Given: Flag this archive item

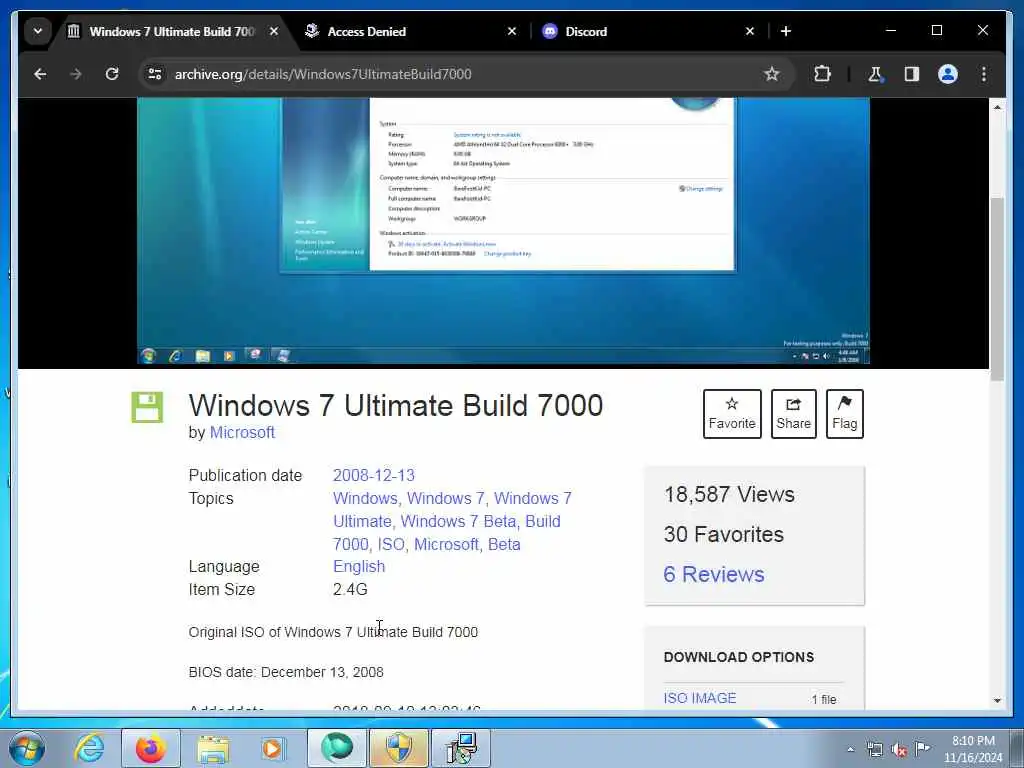Looking at the screenshot, I should coord(844,414).
